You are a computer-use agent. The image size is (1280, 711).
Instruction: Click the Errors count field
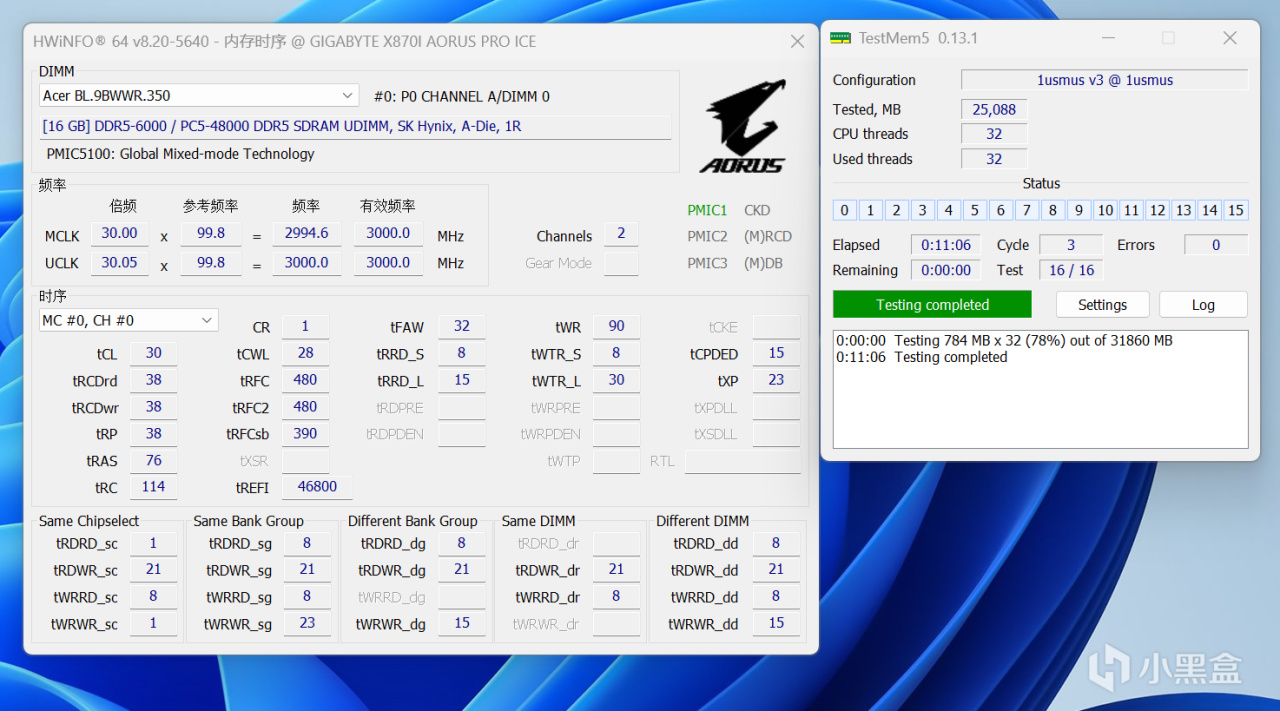(1215, 245)
